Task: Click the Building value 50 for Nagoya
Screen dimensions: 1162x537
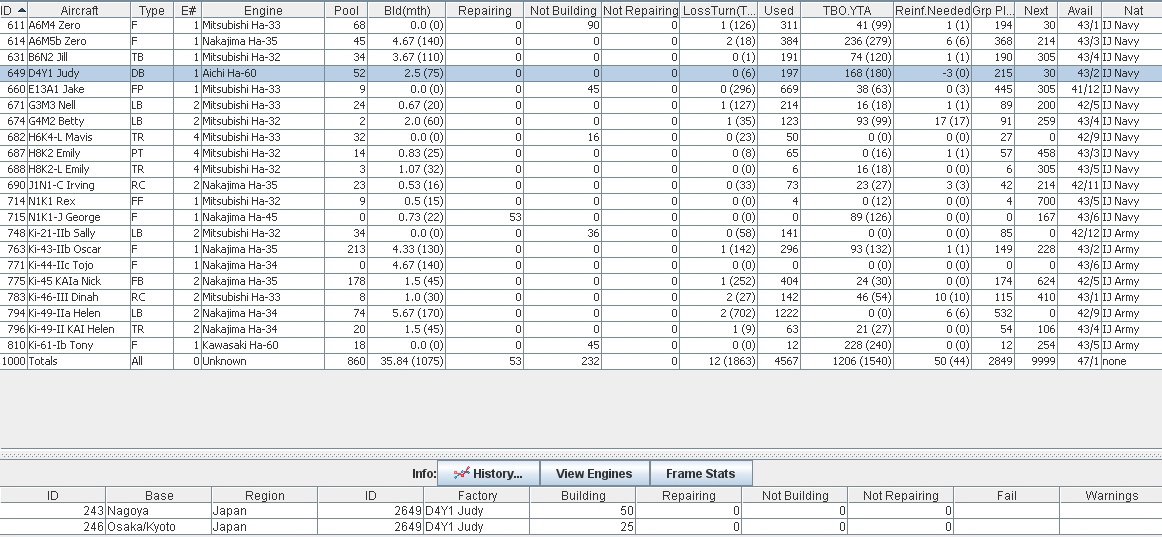Action: pos(583,511)
